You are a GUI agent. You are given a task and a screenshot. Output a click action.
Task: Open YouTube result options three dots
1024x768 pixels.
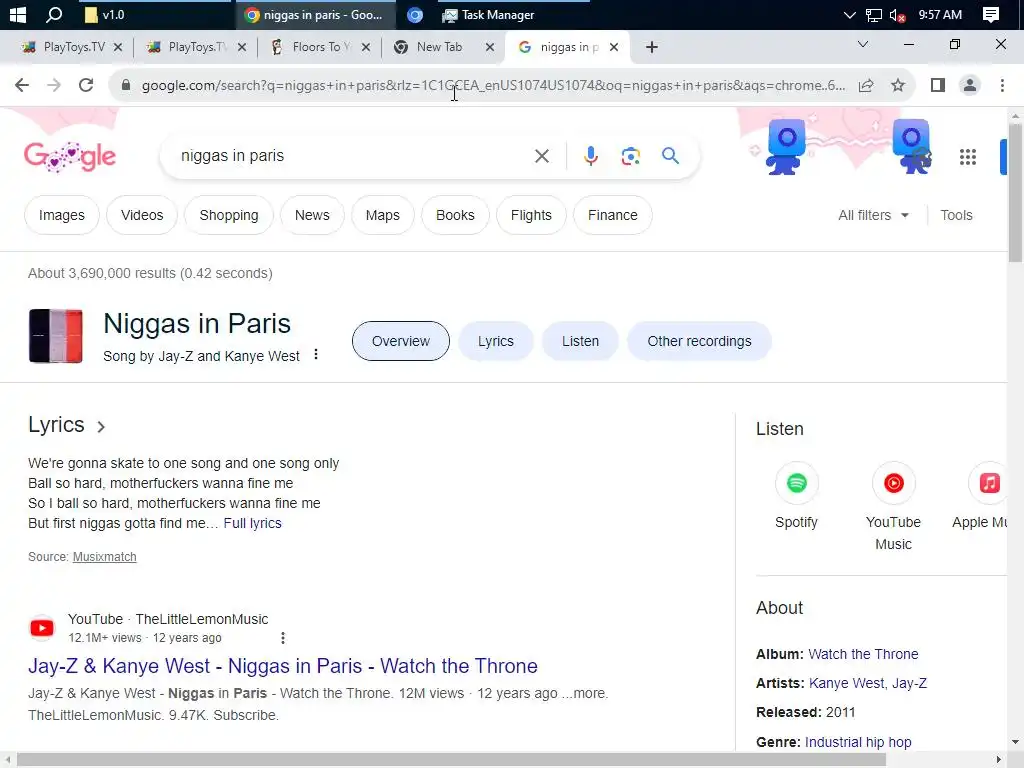point(283,638)
